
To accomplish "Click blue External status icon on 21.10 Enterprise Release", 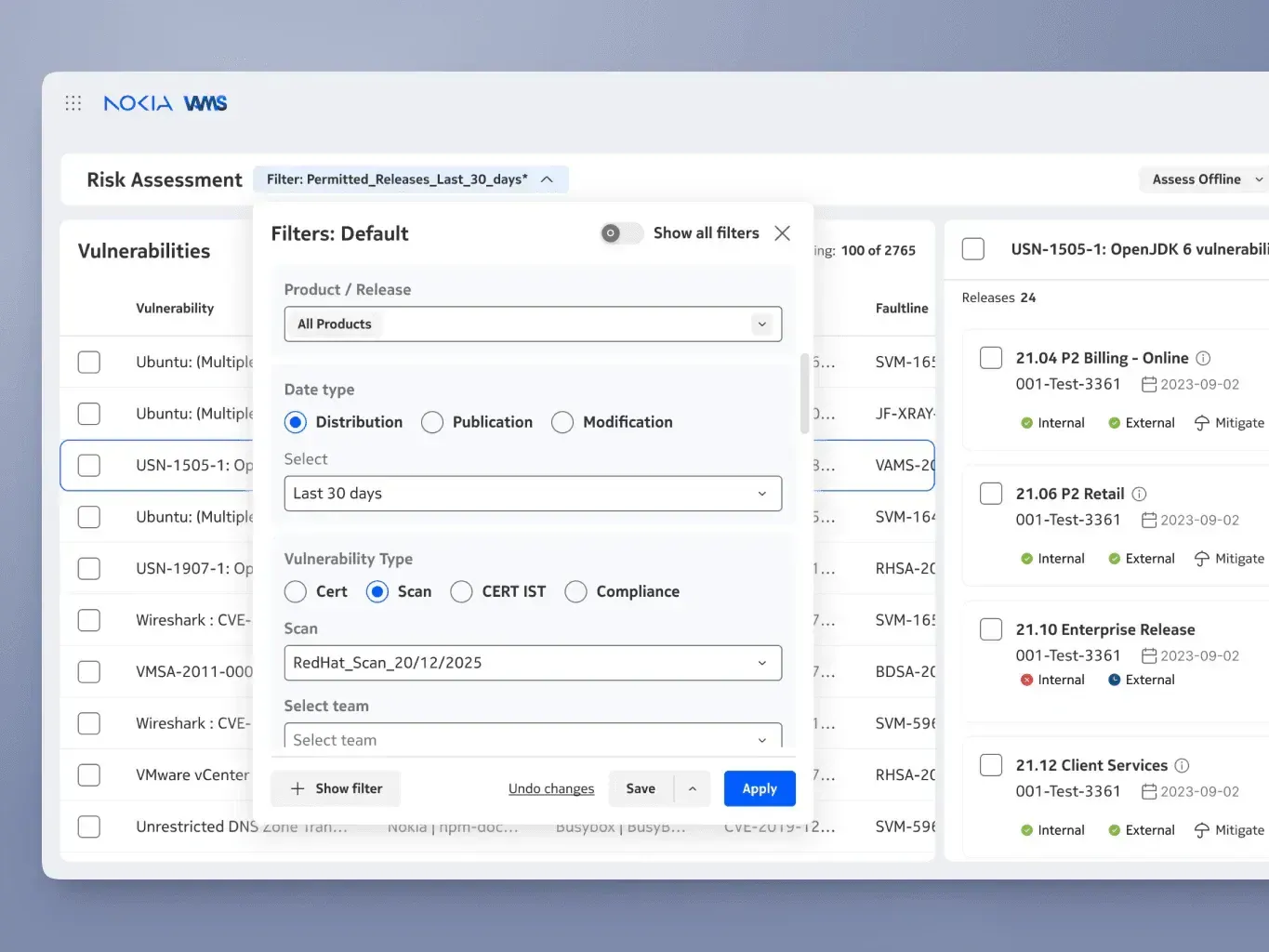I will click(x=1114, y=680).
